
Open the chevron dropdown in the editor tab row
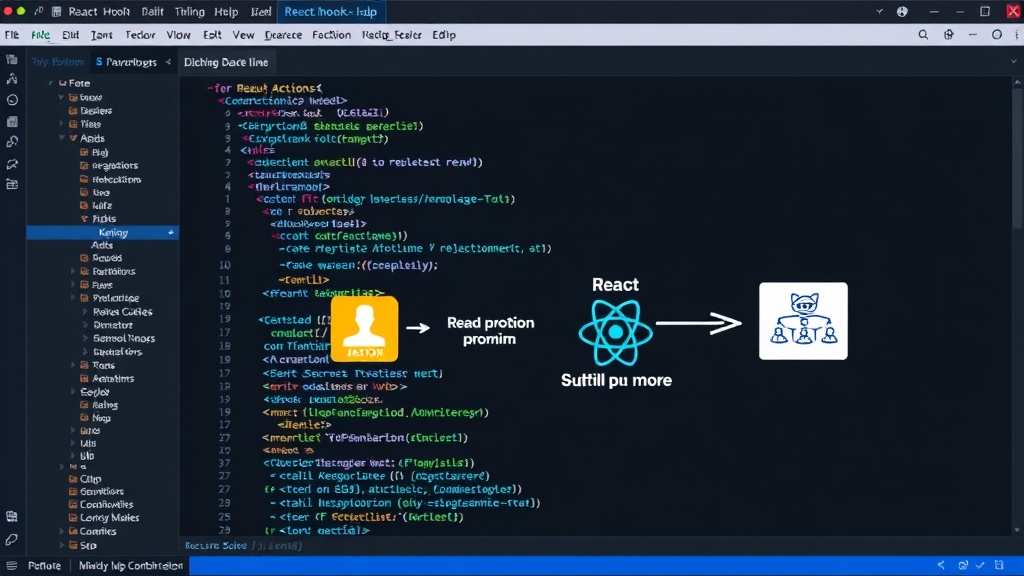tap(1014, 61)
